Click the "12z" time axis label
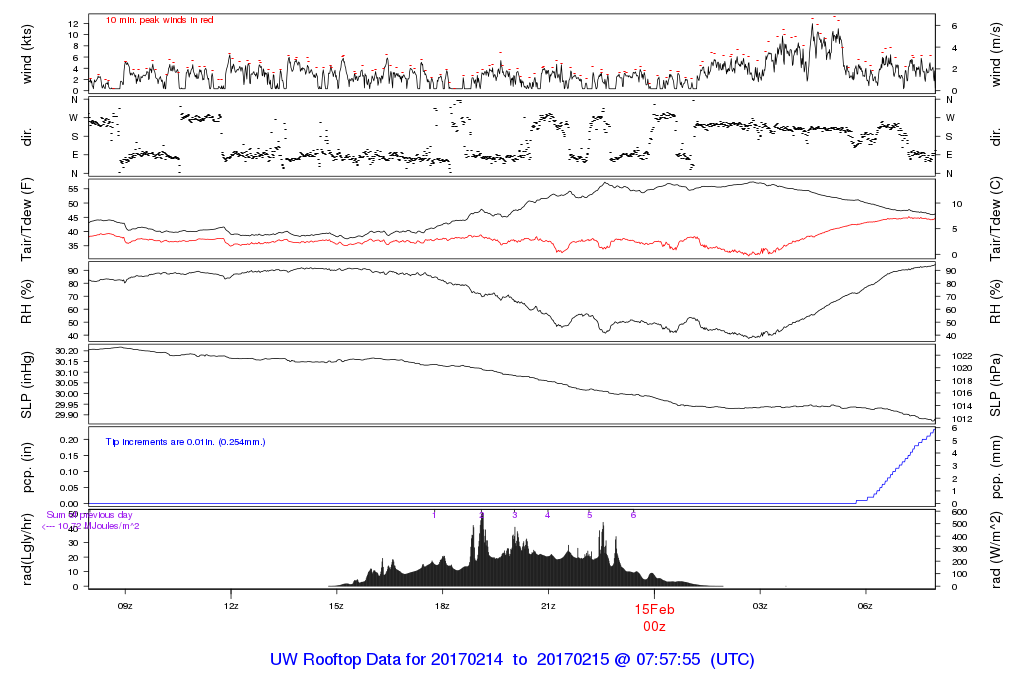This screenshot has width=1024, height=700. click(x=231, y=606)
